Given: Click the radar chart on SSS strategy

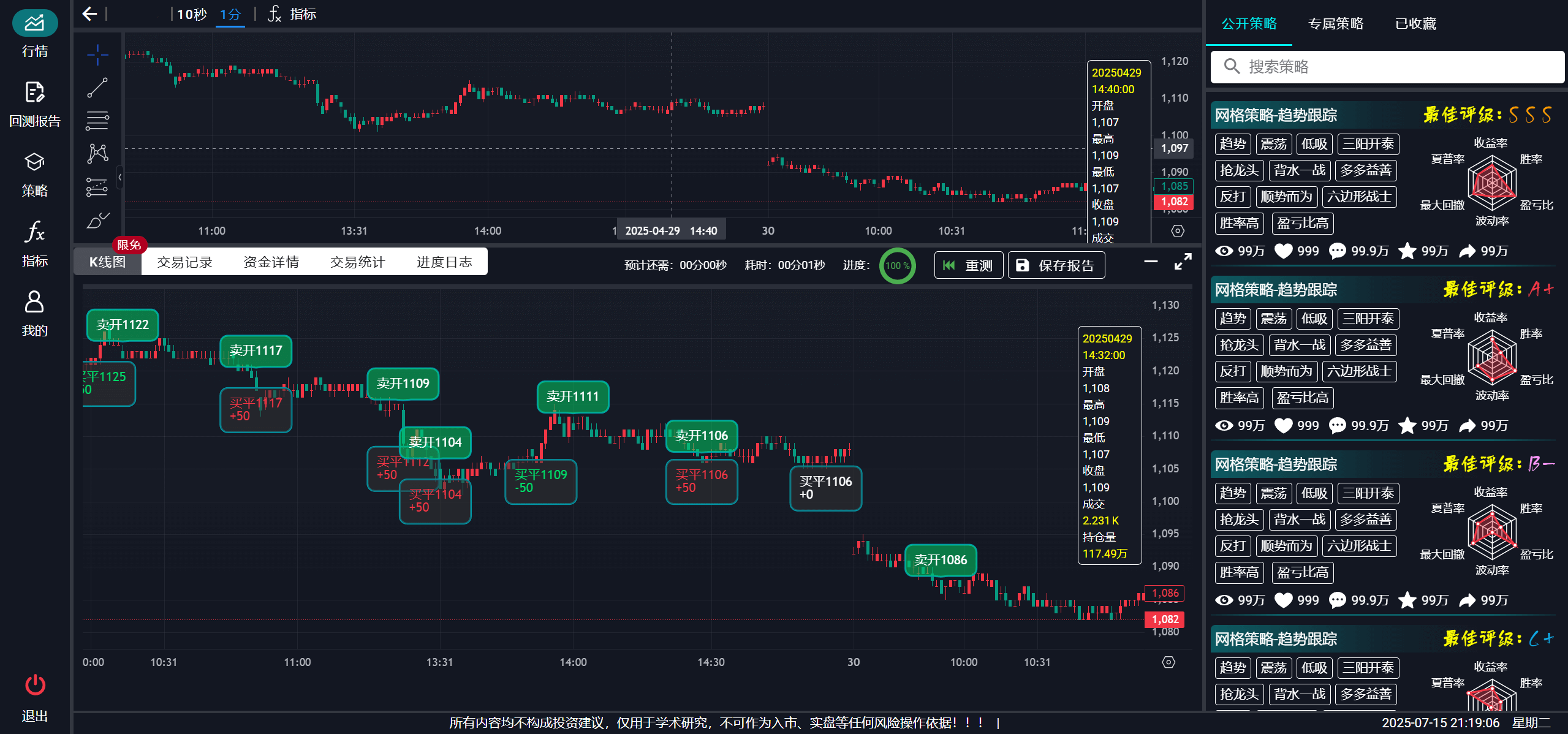Looking at the screenshot, I should tap(1492, 183).
